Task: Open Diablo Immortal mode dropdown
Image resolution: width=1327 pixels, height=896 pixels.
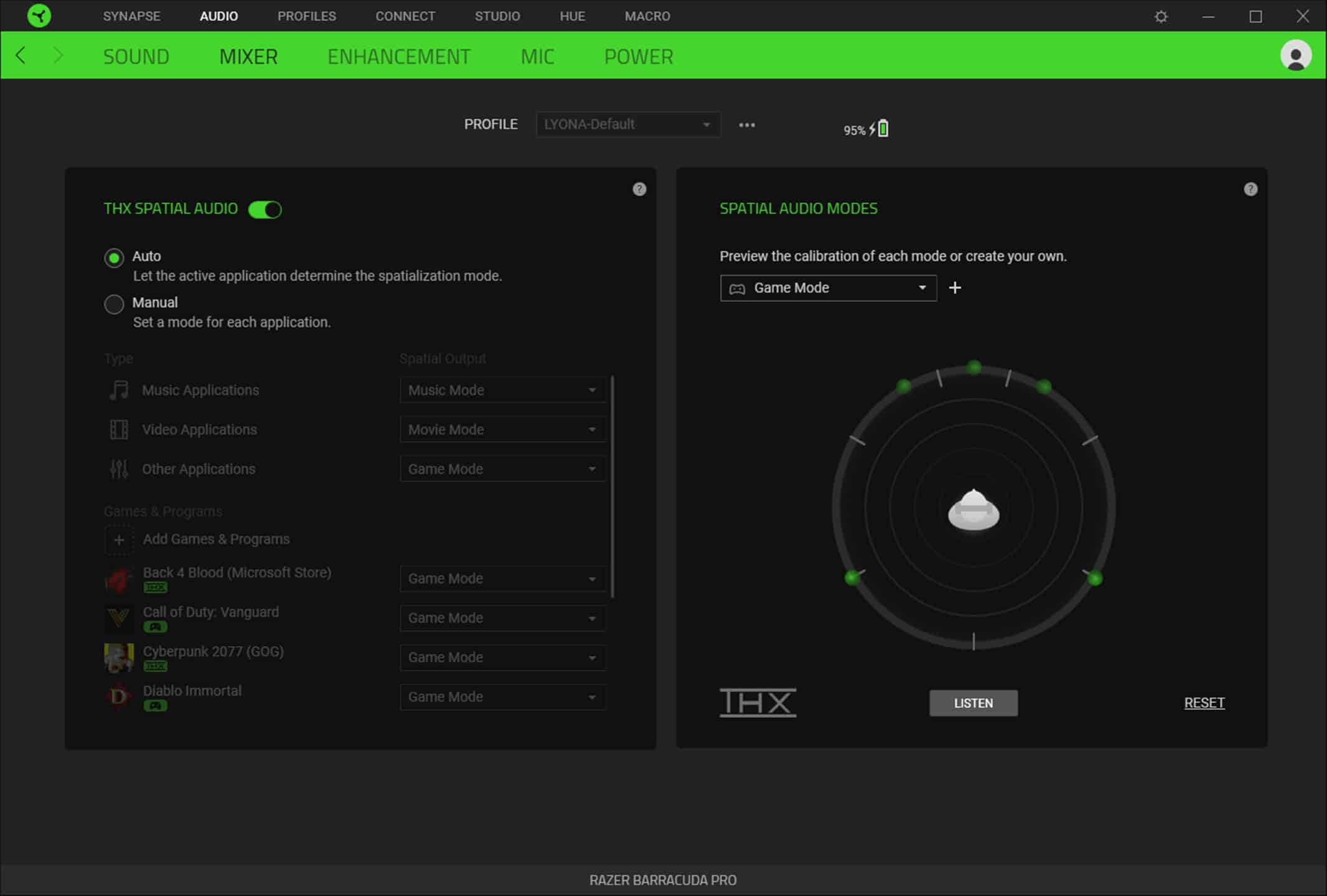Action: 503,697
